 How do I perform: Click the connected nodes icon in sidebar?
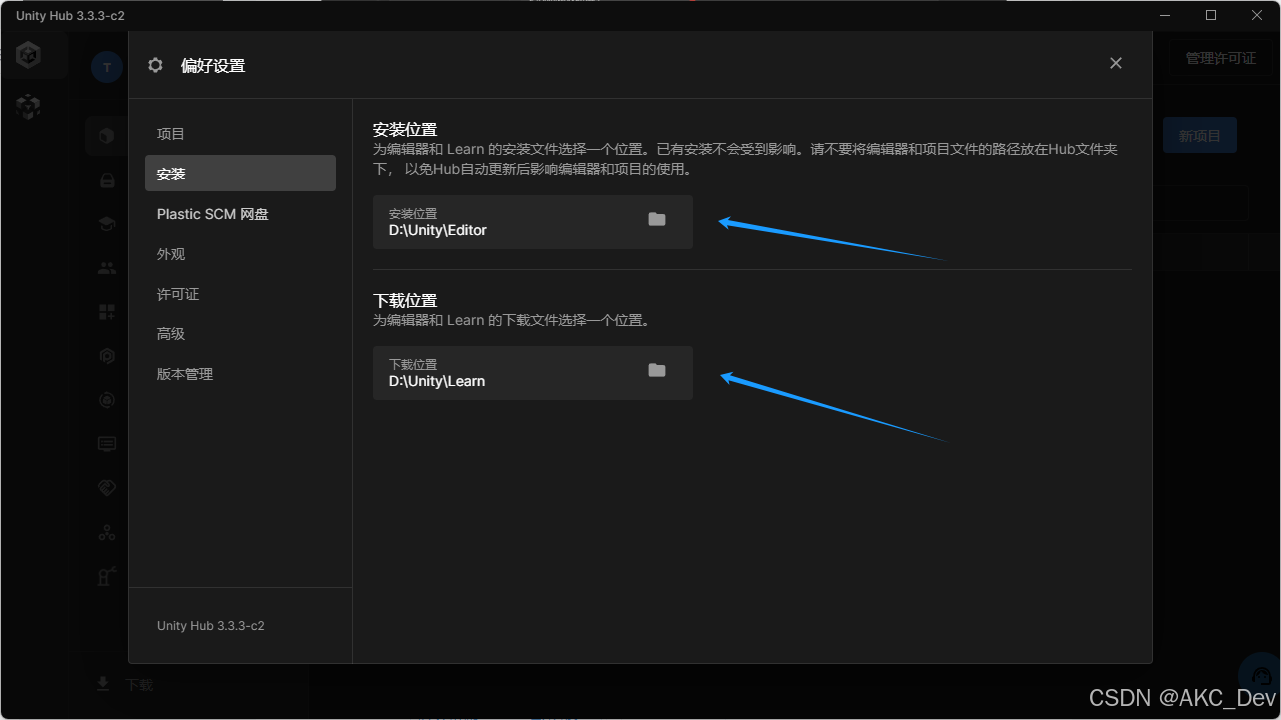(x=107, y=532)
